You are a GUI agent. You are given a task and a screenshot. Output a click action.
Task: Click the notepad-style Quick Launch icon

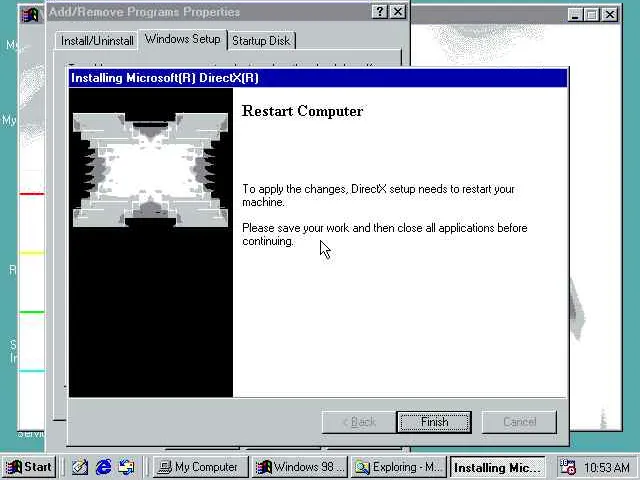click(x=80, y=467)
